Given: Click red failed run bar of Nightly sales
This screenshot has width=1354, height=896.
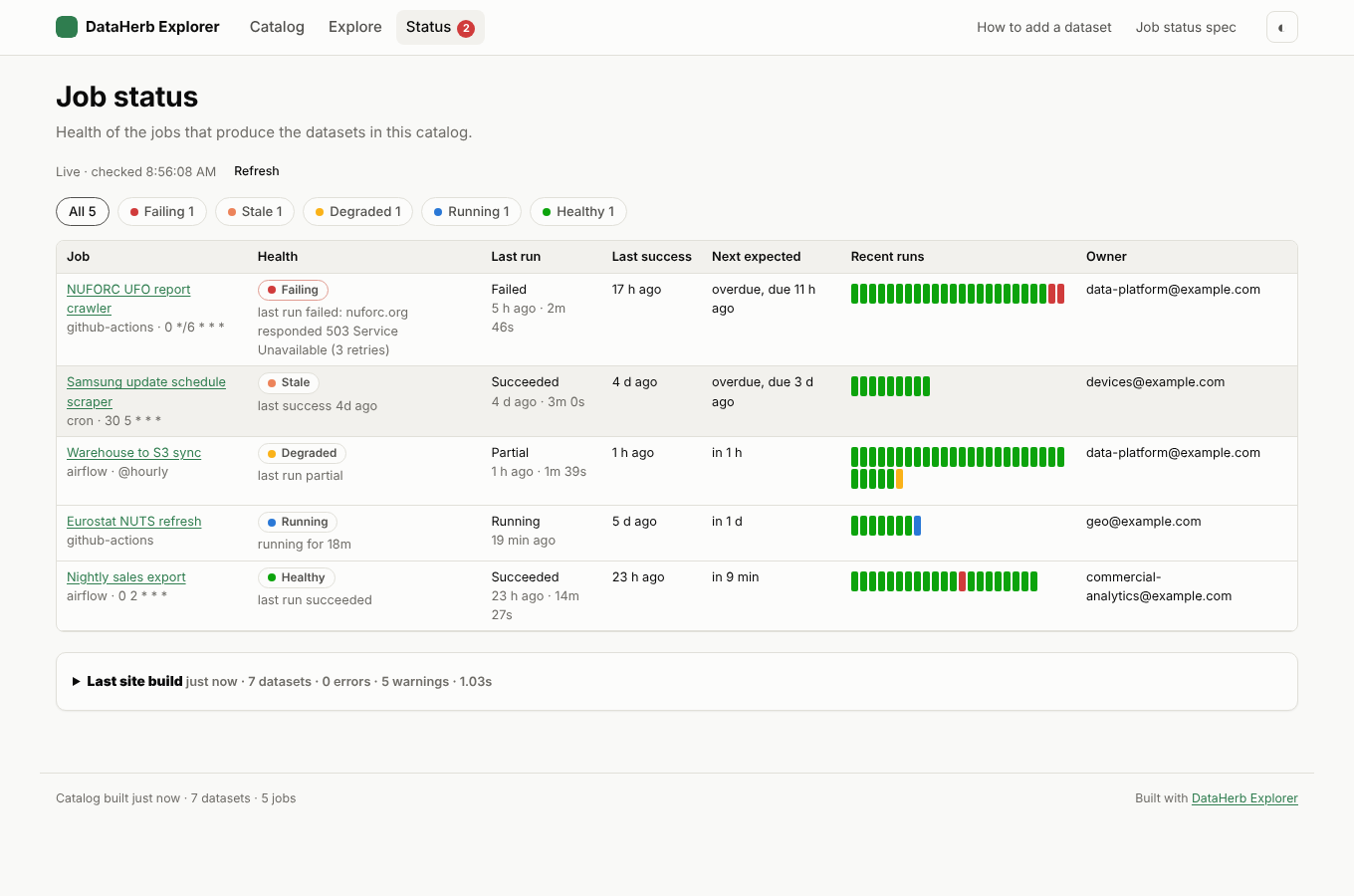Looking at the screenshot, I should (x=962, y=581).
